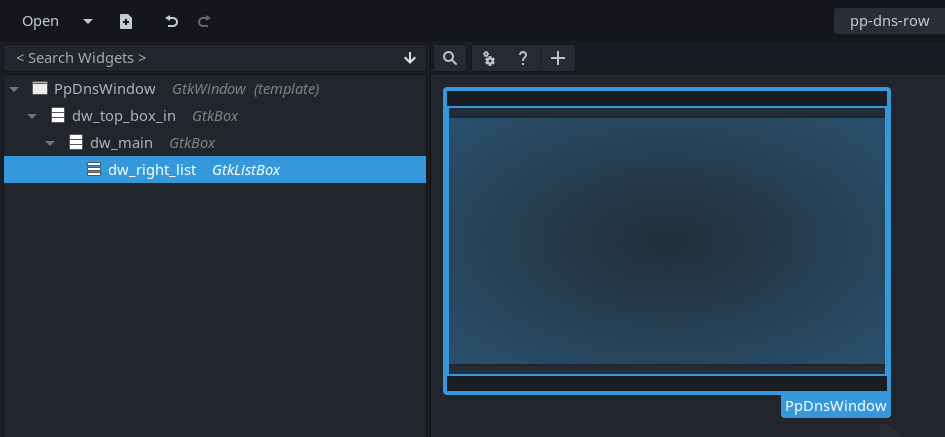Undo the last action
Image resolution: width=945 pixels, height=437 pixels.
(172, 22)
